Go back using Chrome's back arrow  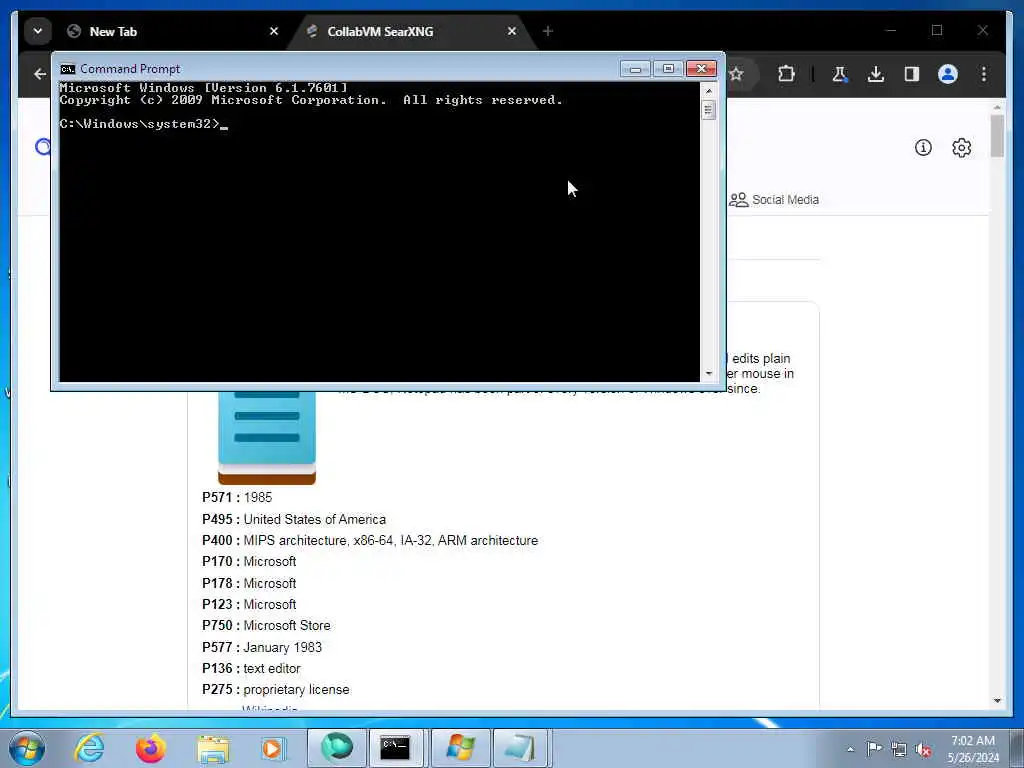point(40,74)
